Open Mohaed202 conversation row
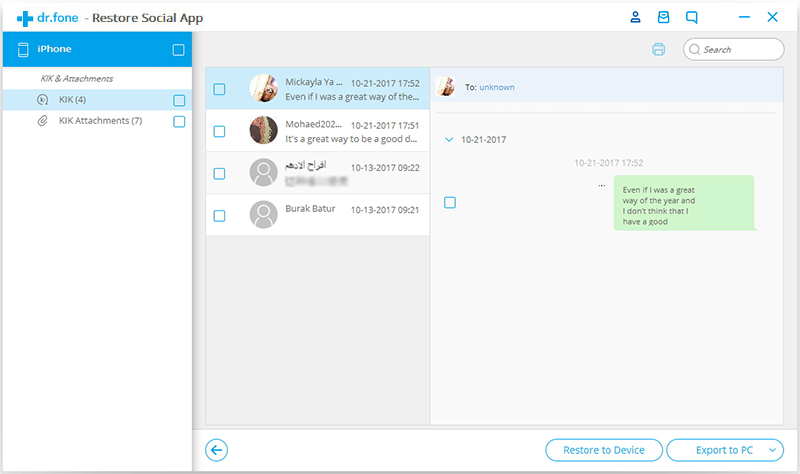800x474 pixels. 317,131
